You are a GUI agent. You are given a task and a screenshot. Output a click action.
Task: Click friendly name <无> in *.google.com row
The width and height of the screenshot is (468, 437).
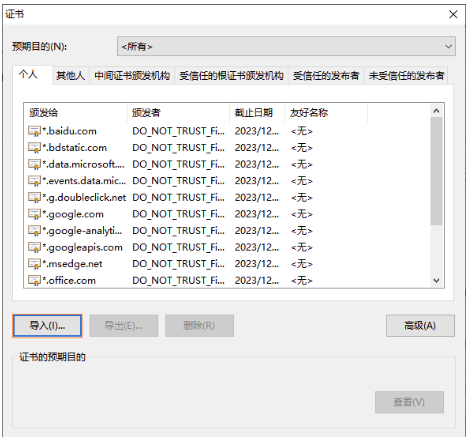pos(302,214)
